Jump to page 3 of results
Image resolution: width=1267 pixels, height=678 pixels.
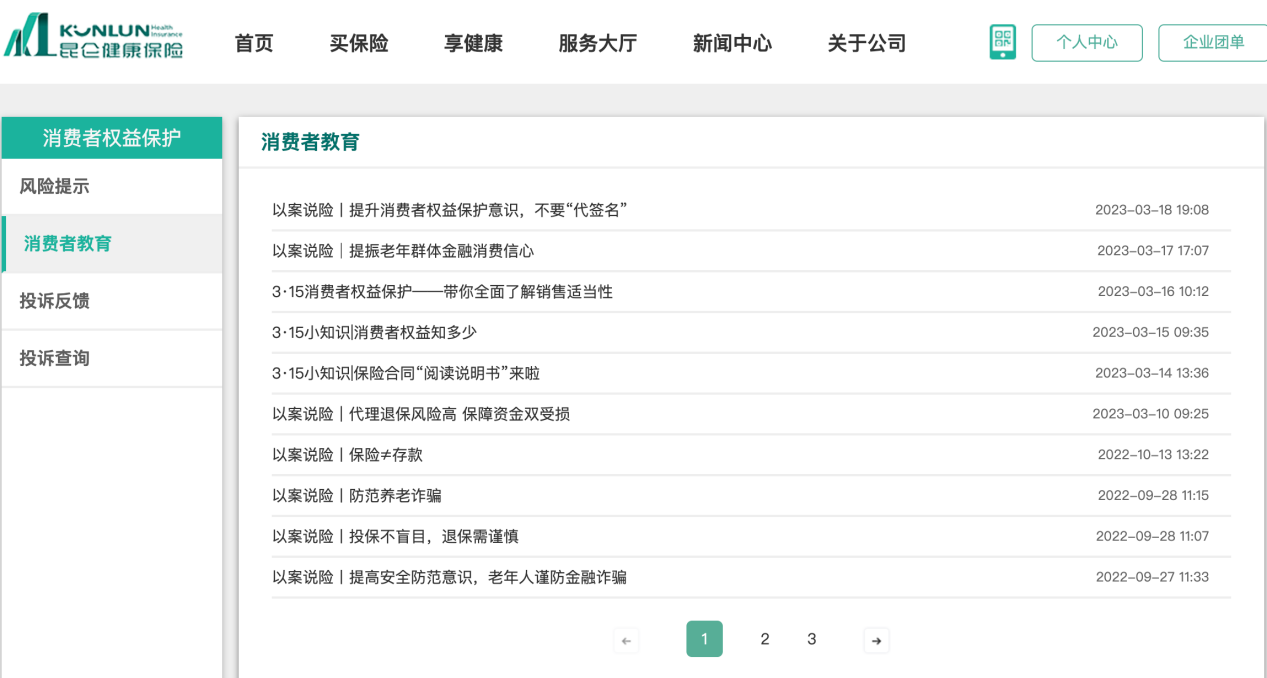[x=812, y=639]
